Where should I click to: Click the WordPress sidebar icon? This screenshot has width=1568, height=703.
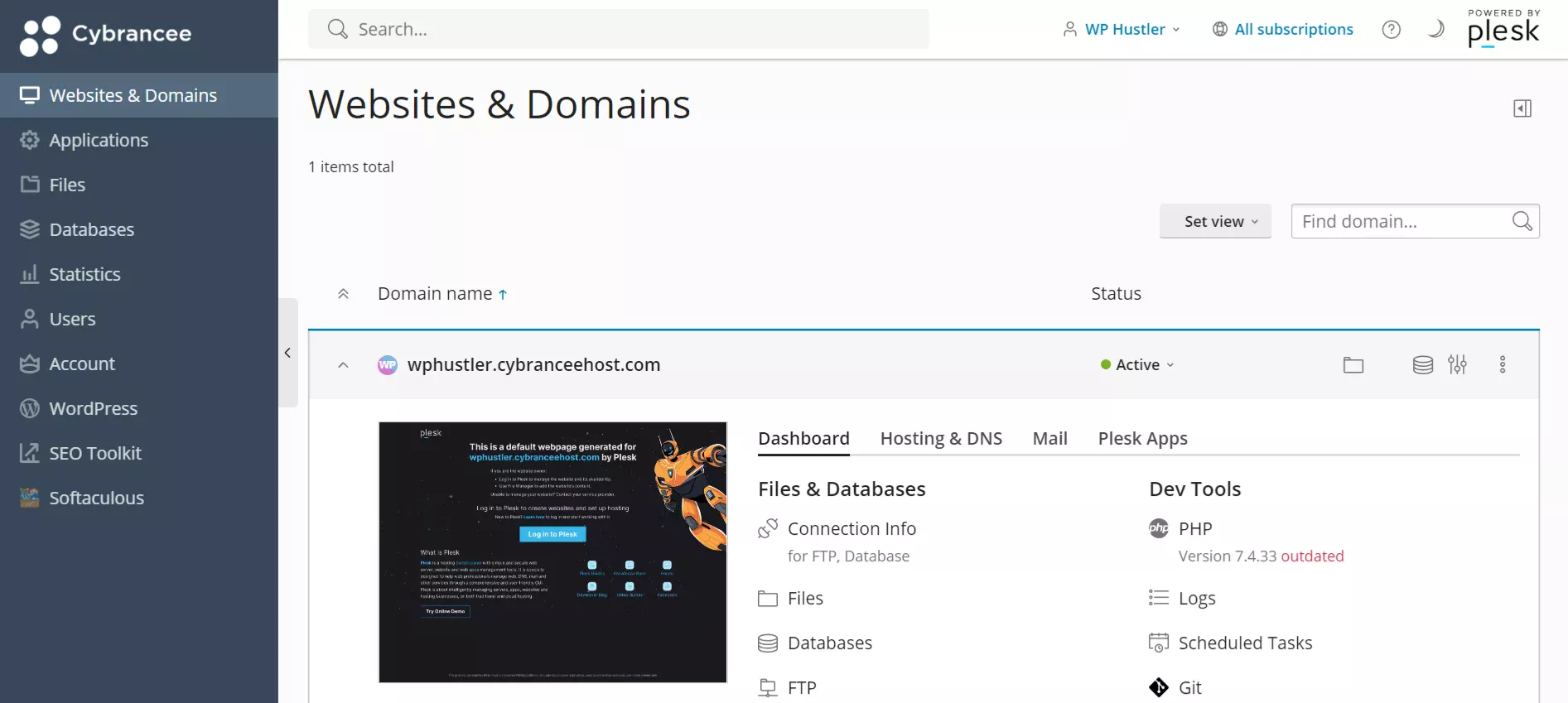pos(30,408)
